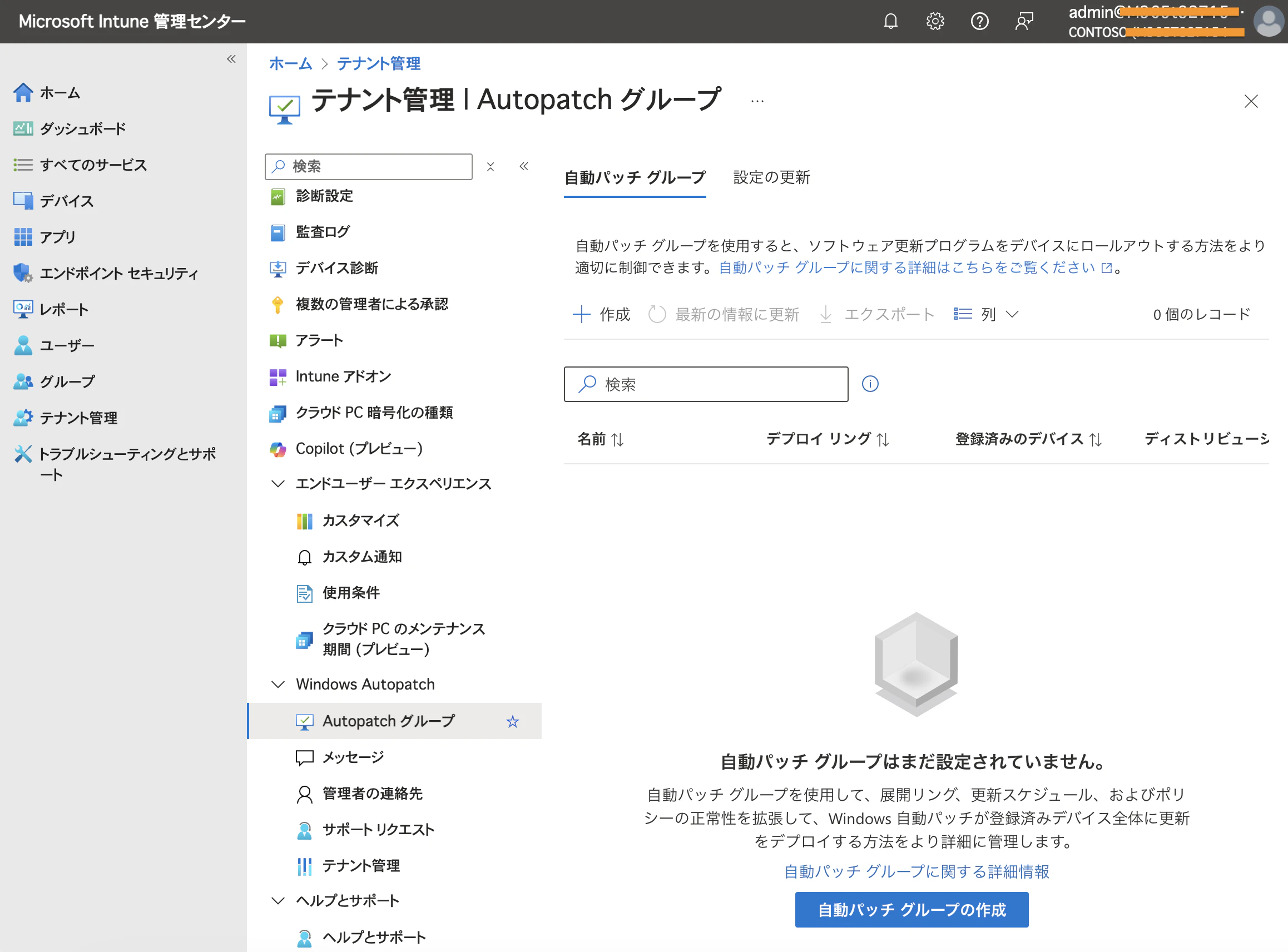Collapse the main left navigation
This screenshot has width=1288, height=952.
(231, 59)
